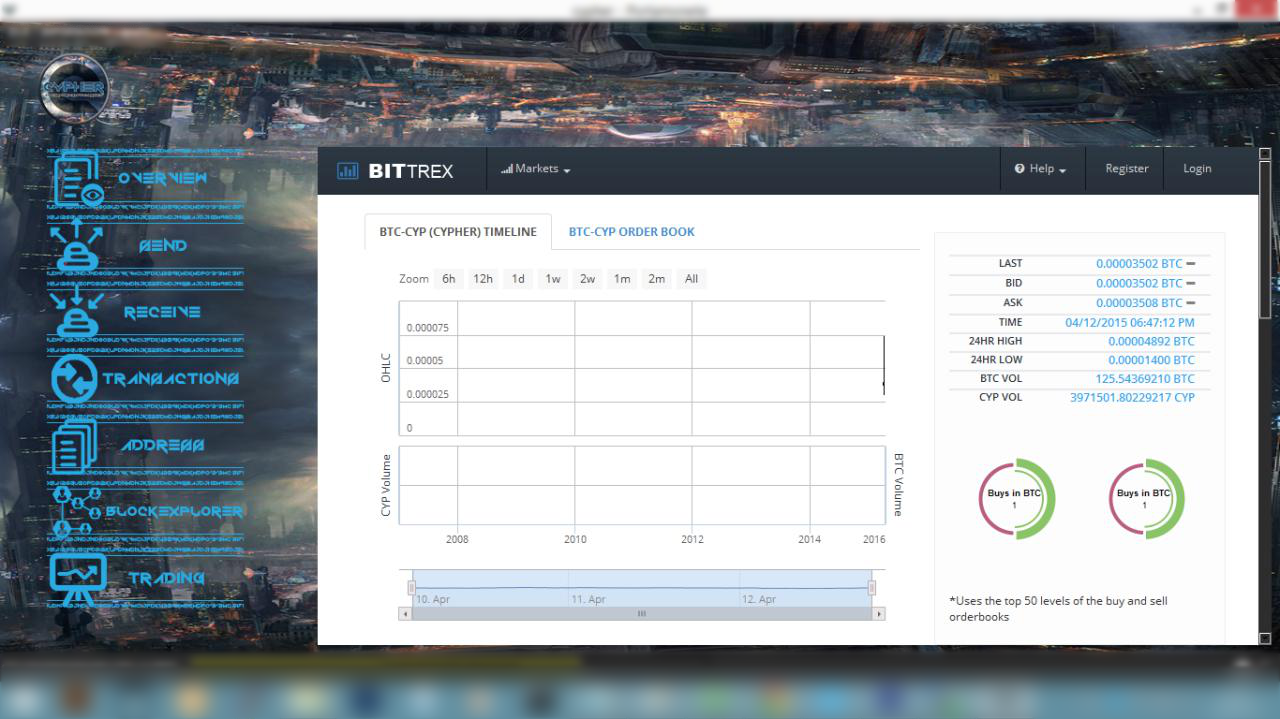Set chart zoom to All

pyautogui.click(x=691, y=279)
